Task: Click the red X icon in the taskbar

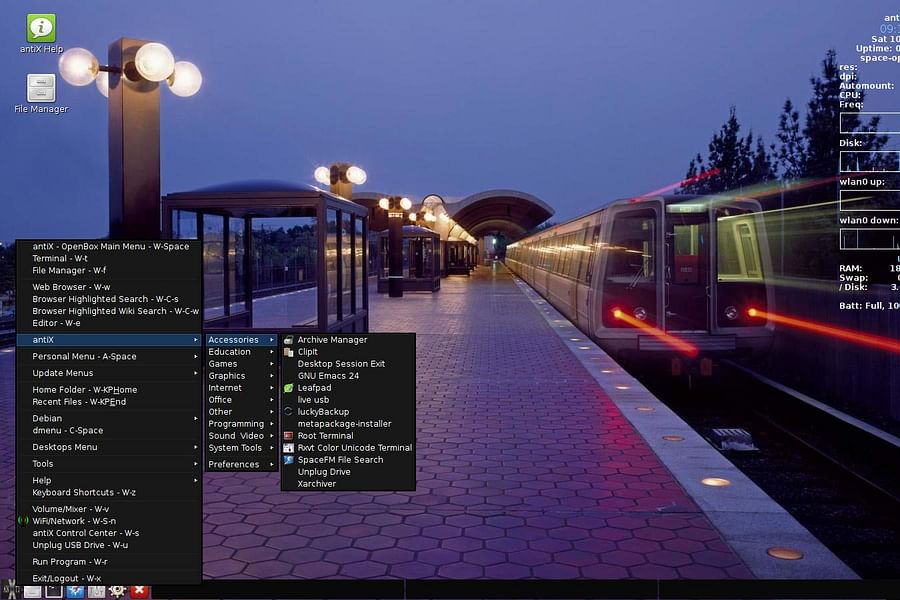Action: pos(137,591)
